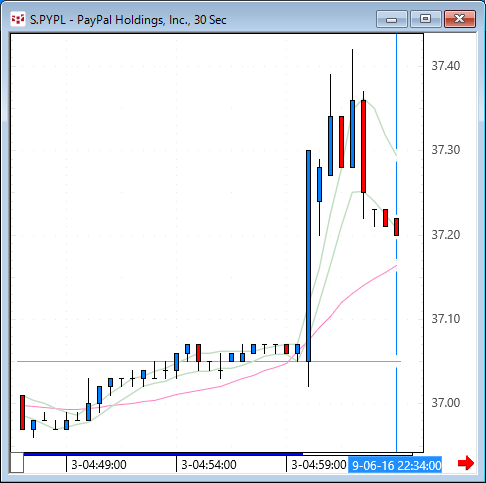
Task: Click the 37.20 price axis label
Action: coord(446,235)
